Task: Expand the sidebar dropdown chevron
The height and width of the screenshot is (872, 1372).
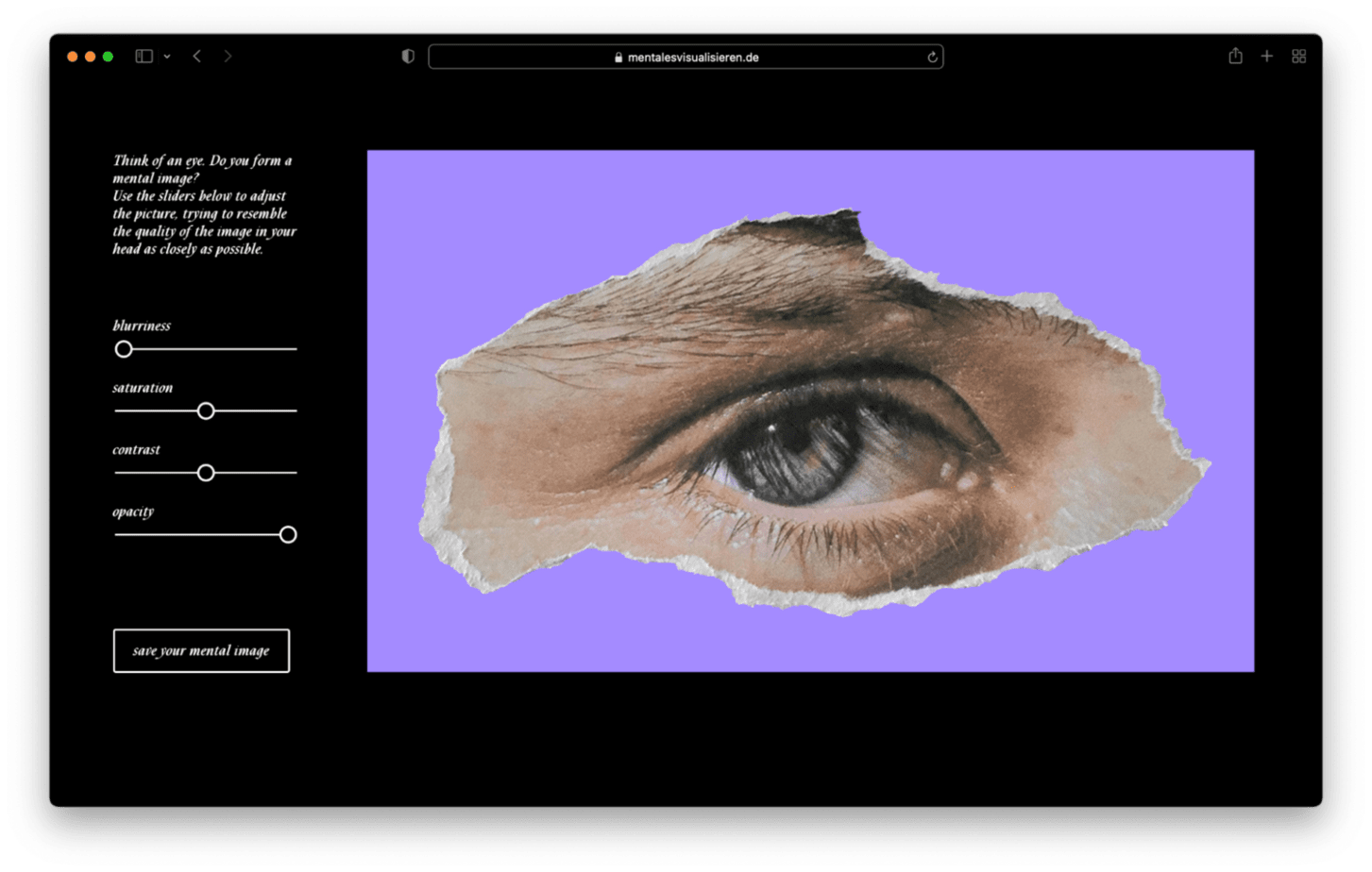Action: [x=167, y=57]
